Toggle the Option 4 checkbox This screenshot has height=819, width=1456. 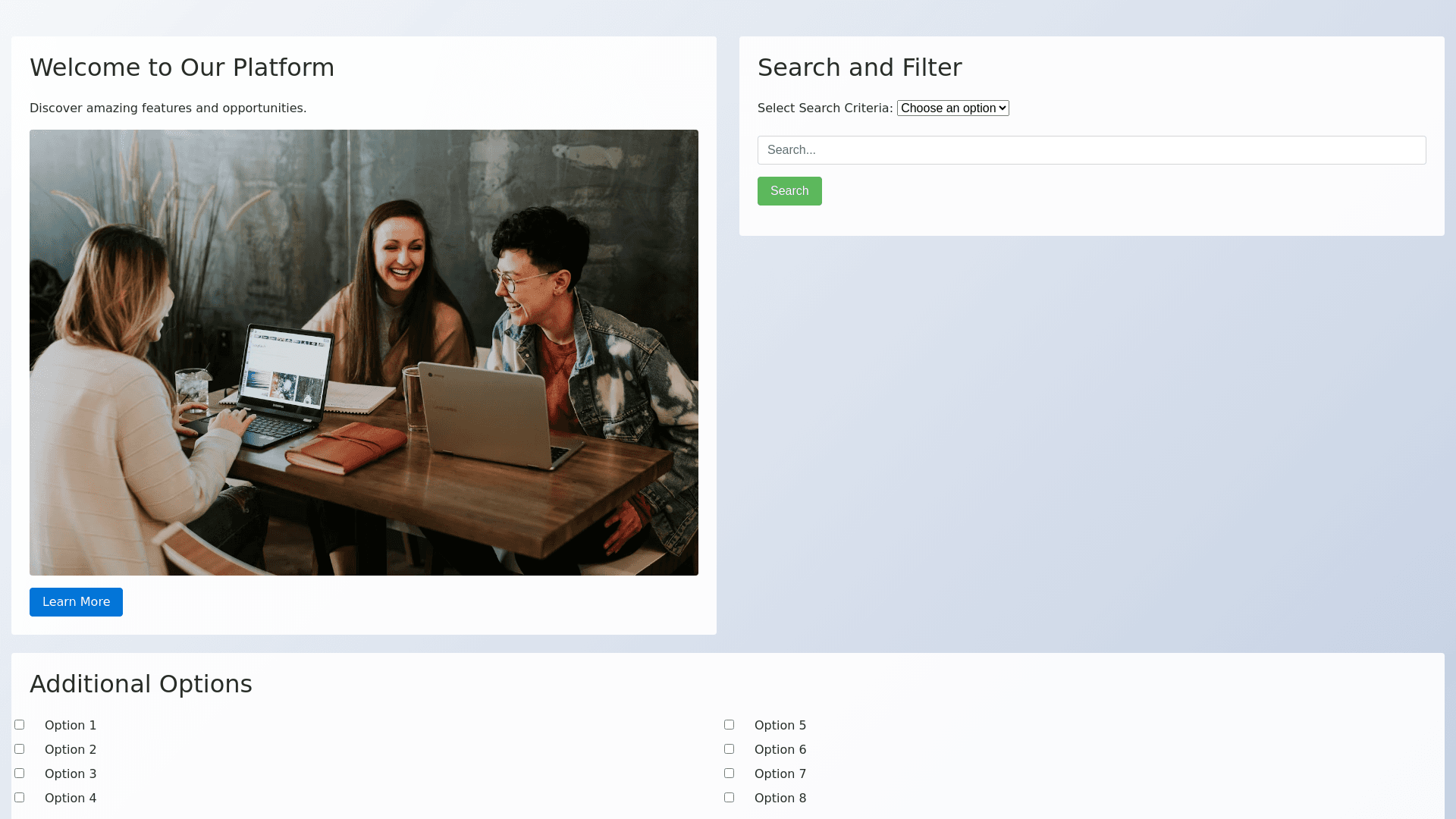point(19,798)
